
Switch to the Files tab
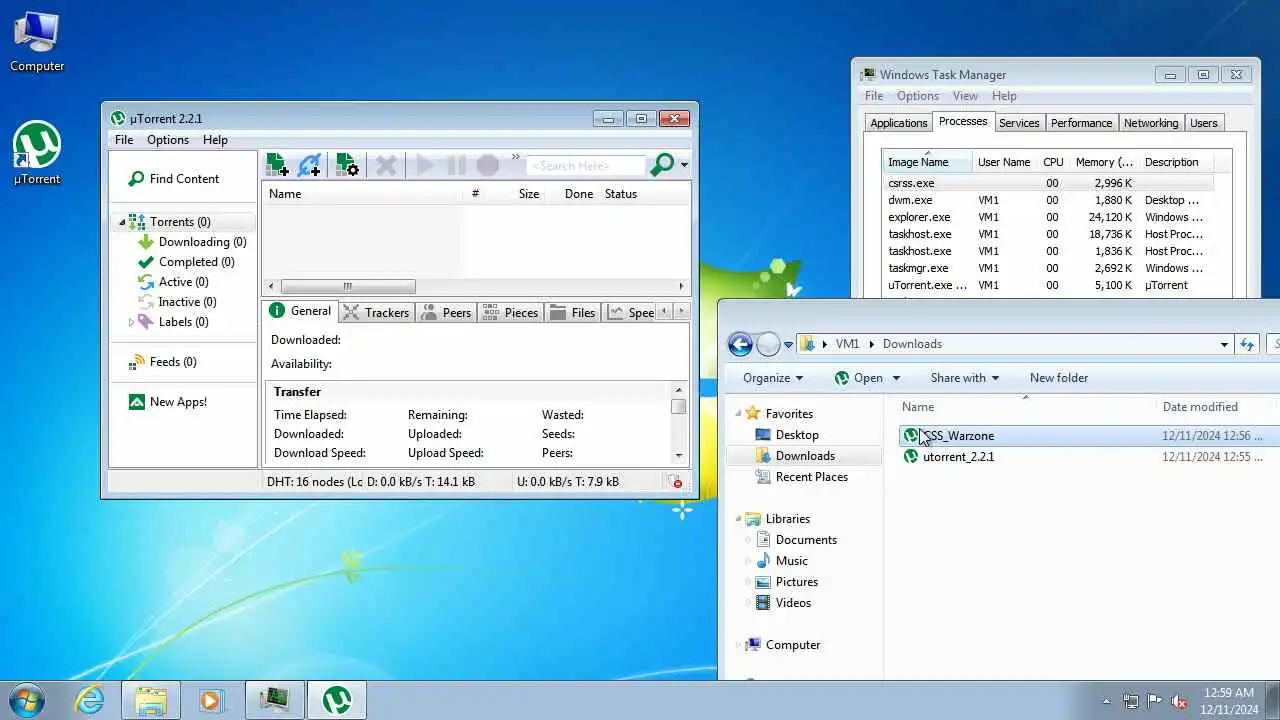tap(573, 313)
